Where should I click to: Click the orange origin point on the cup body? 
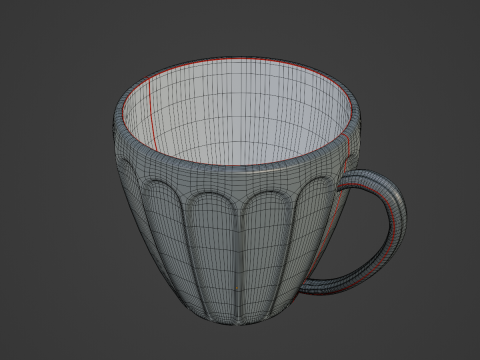click(x=237, y=288)
